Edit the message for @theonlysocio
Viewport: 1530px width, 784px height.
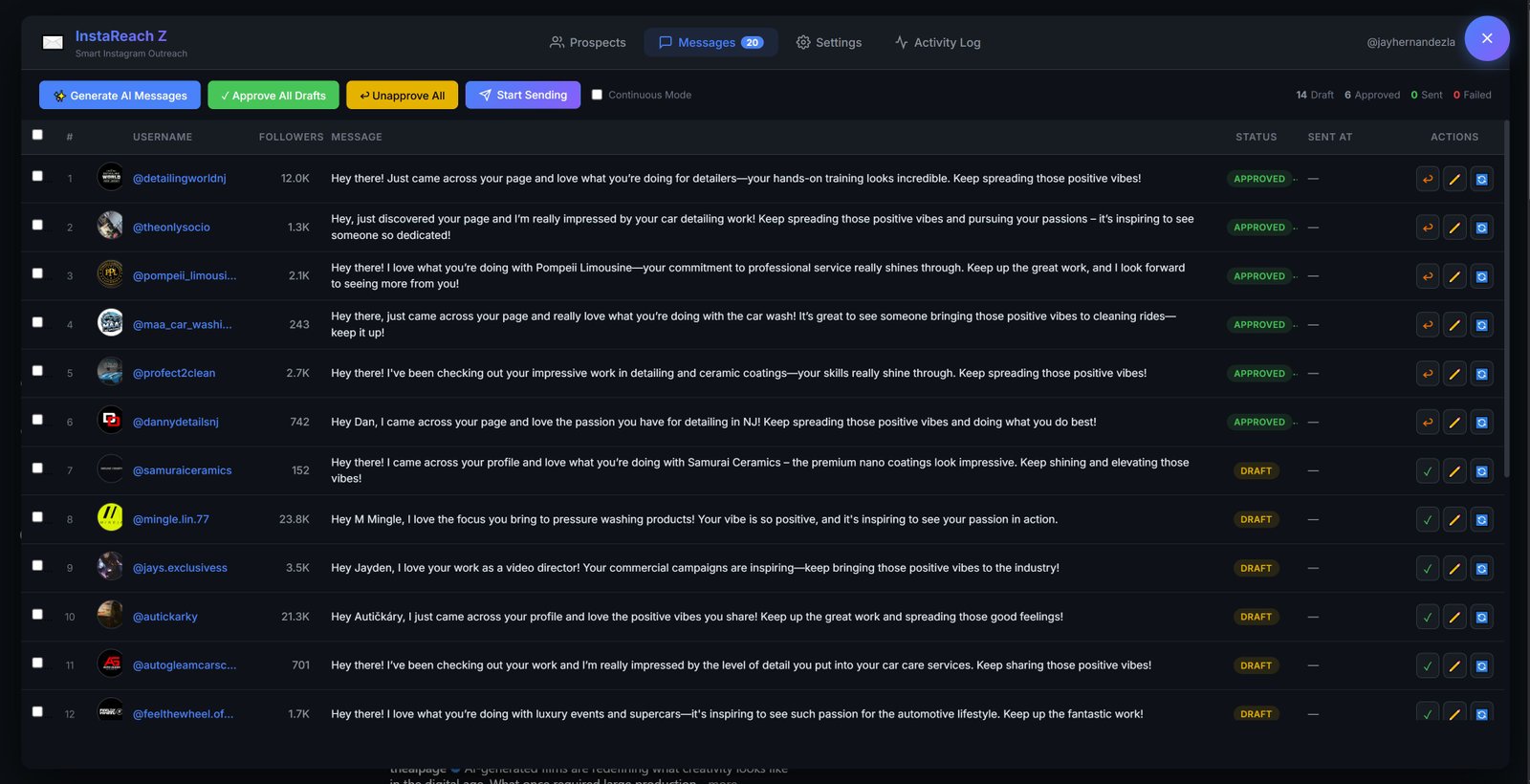pyautogui.click(x=1454, y=228)
